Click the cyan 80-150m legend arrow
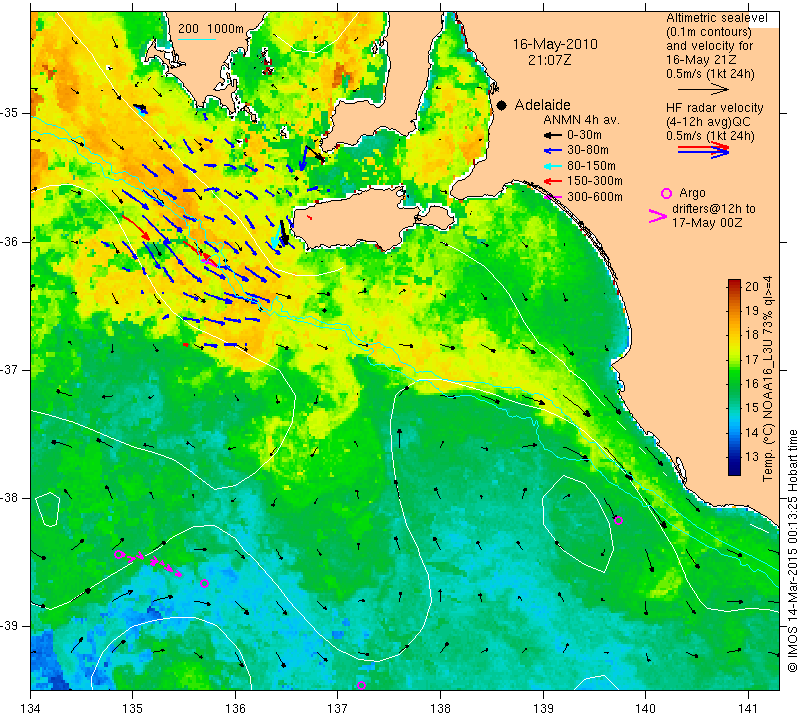 click(552, 166)
